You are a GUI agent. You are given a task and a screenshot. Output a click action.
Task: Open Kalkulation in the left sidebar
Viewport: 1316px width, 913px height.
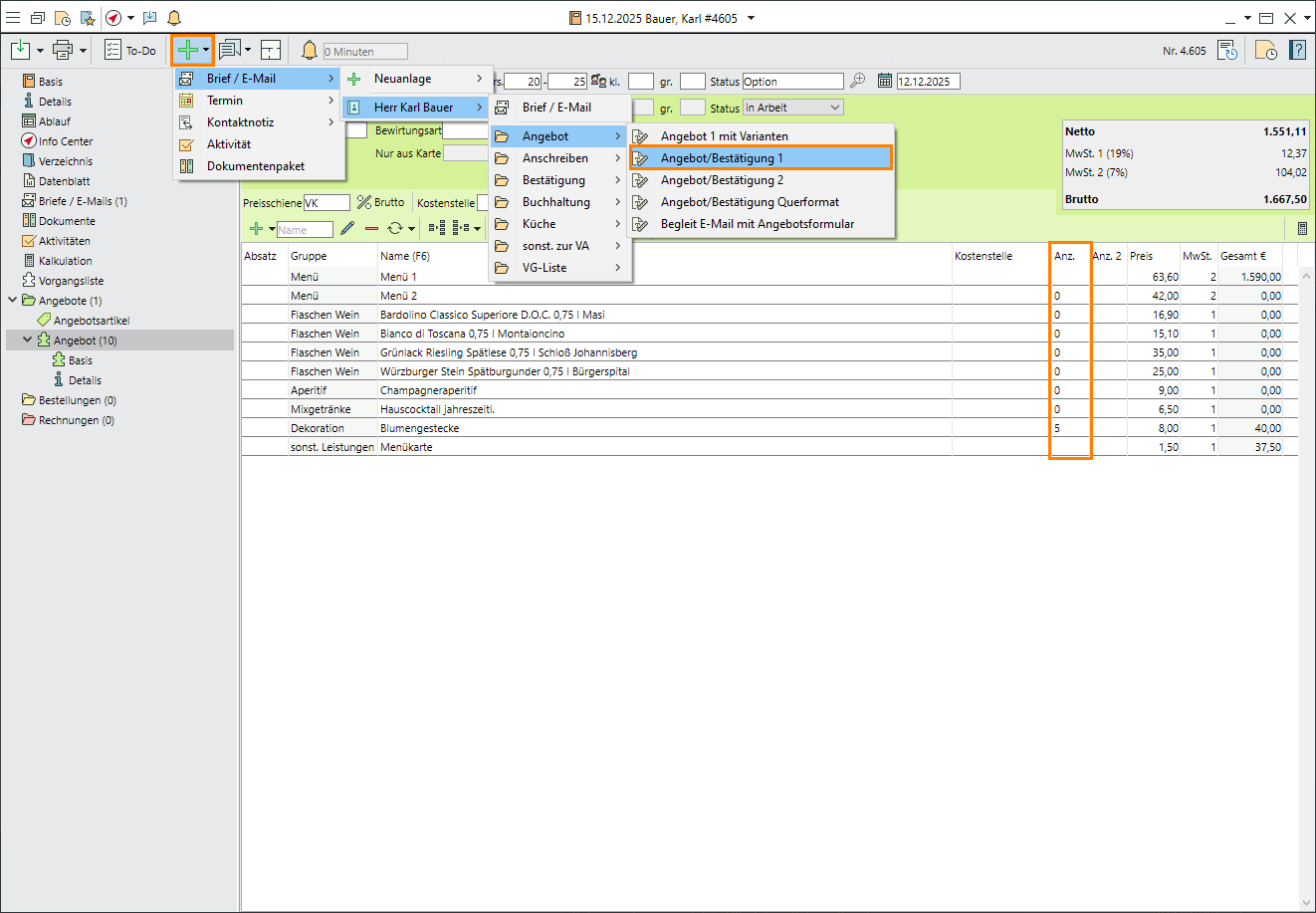pyautogui.click(x=65, y=261)
